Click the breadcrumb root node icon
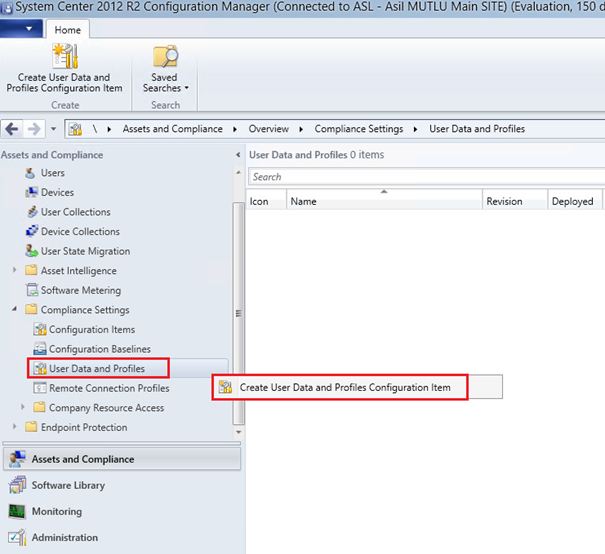 point(75,129)
